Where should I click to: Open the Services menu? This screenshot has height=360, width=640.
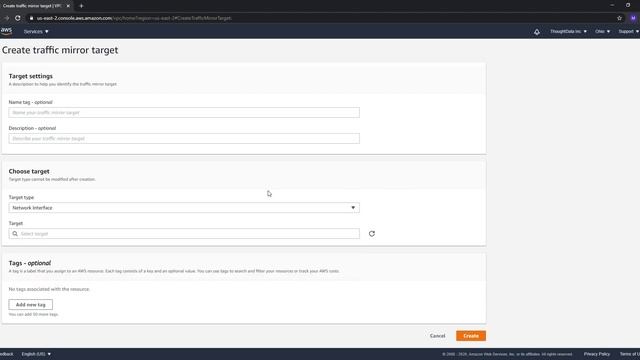[36, 31]
